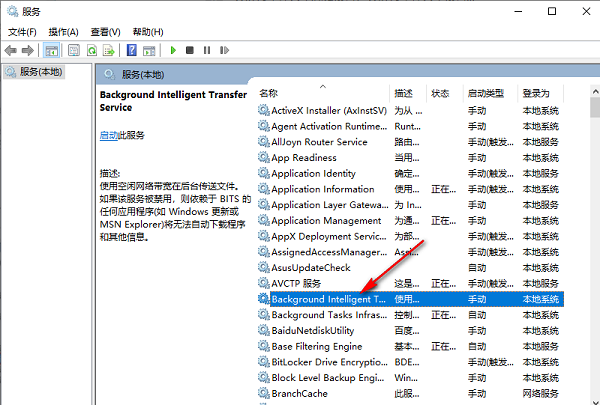Open the 查看(V) menu

(x=105, y=32)
